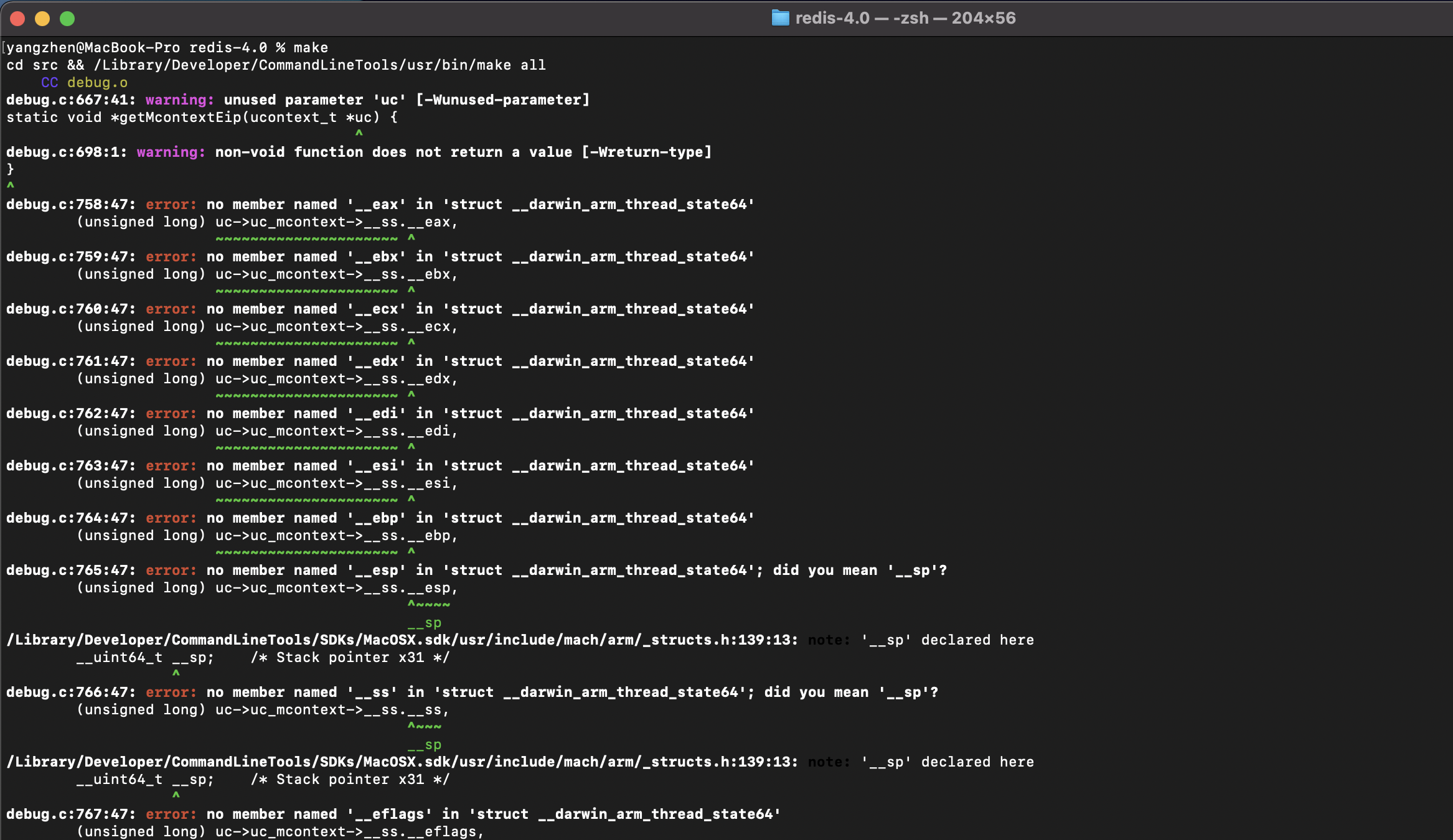Click code line ending '__ss.__eflags,'

click(280, 832)
